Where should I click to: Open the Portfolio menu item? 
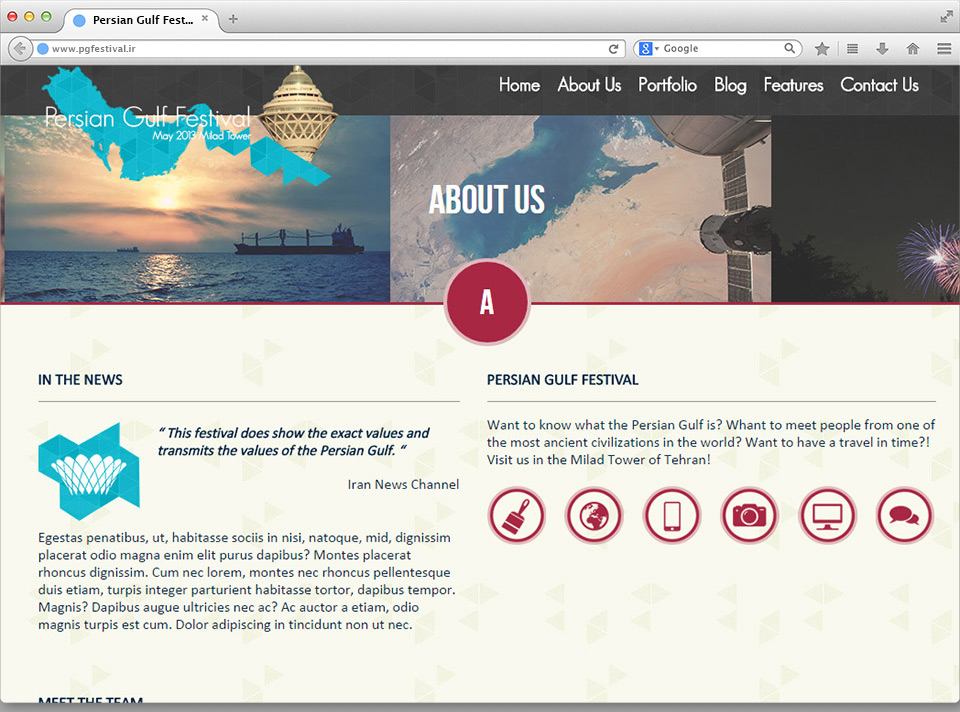pyautogui.click(x=667, y=84)
